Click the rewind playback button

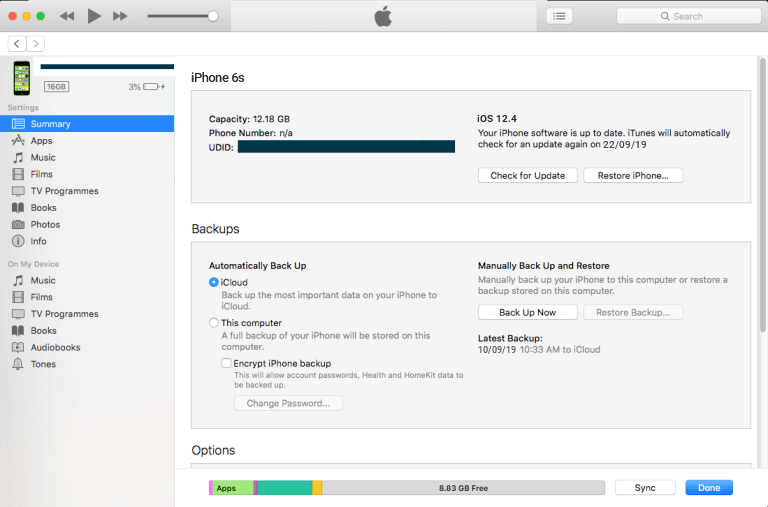pyautogui.click(x=67, y=16)
